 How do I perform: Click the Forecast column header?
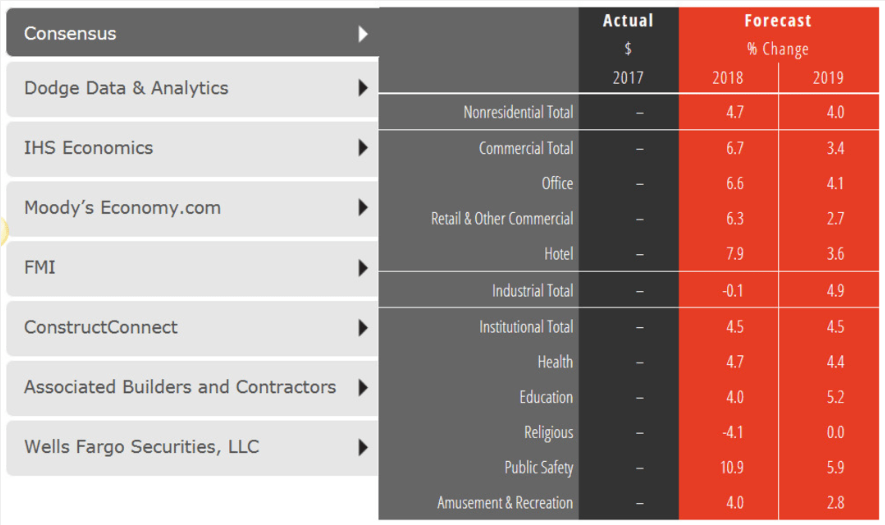[778, 20]
